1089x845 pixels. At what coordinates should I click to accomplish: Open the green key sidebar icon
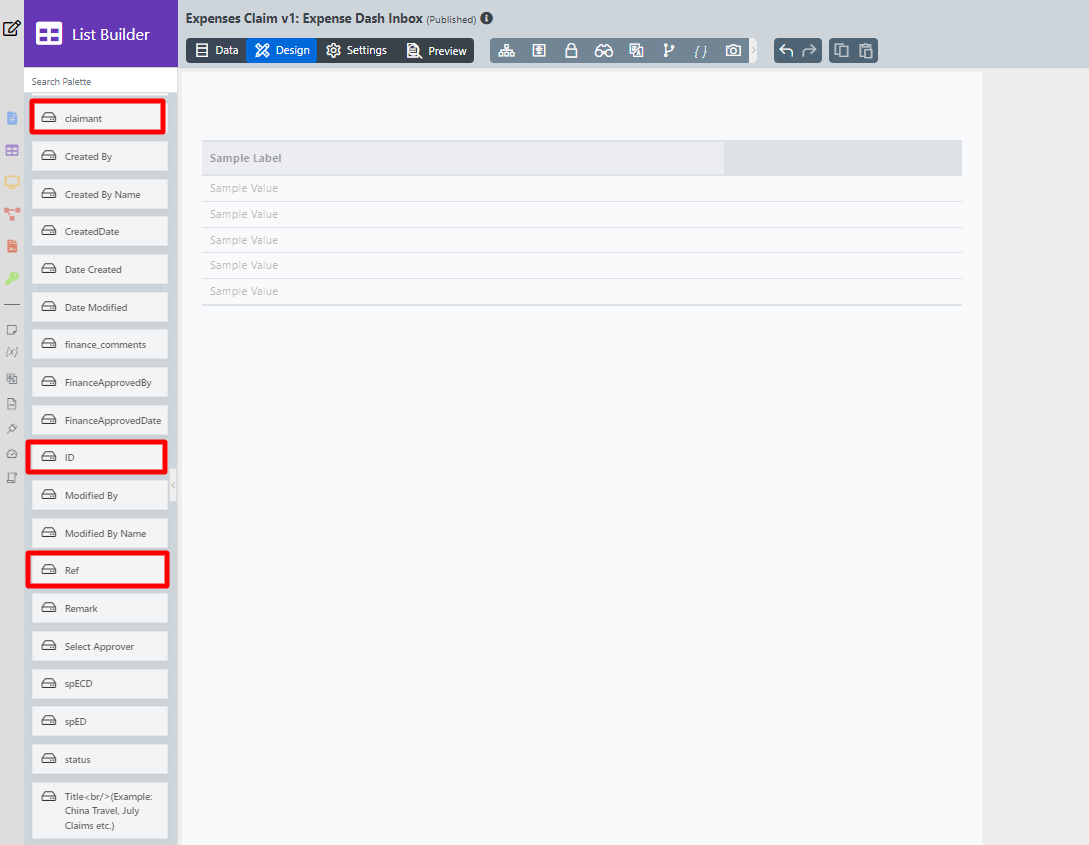pos(12,278)
